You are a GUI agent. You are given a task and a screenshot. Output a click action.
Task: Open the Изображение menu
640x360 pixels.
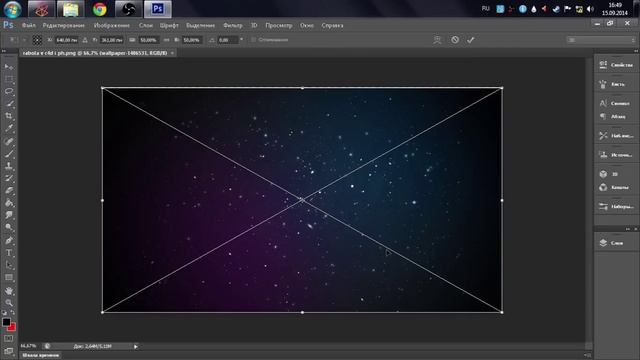coord(111,25)
